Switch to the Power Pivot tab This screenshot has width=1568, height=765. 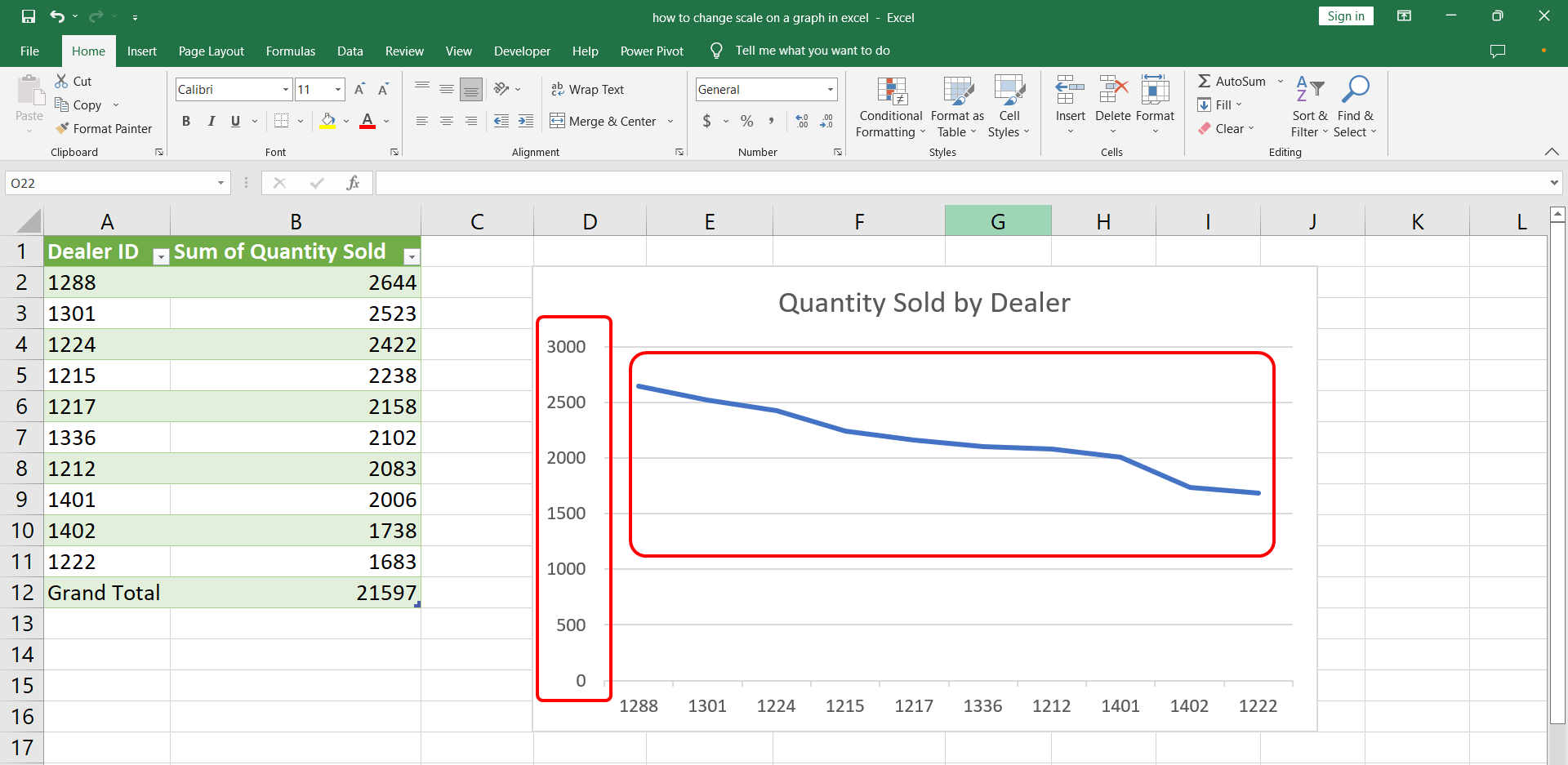click(652, 51)
